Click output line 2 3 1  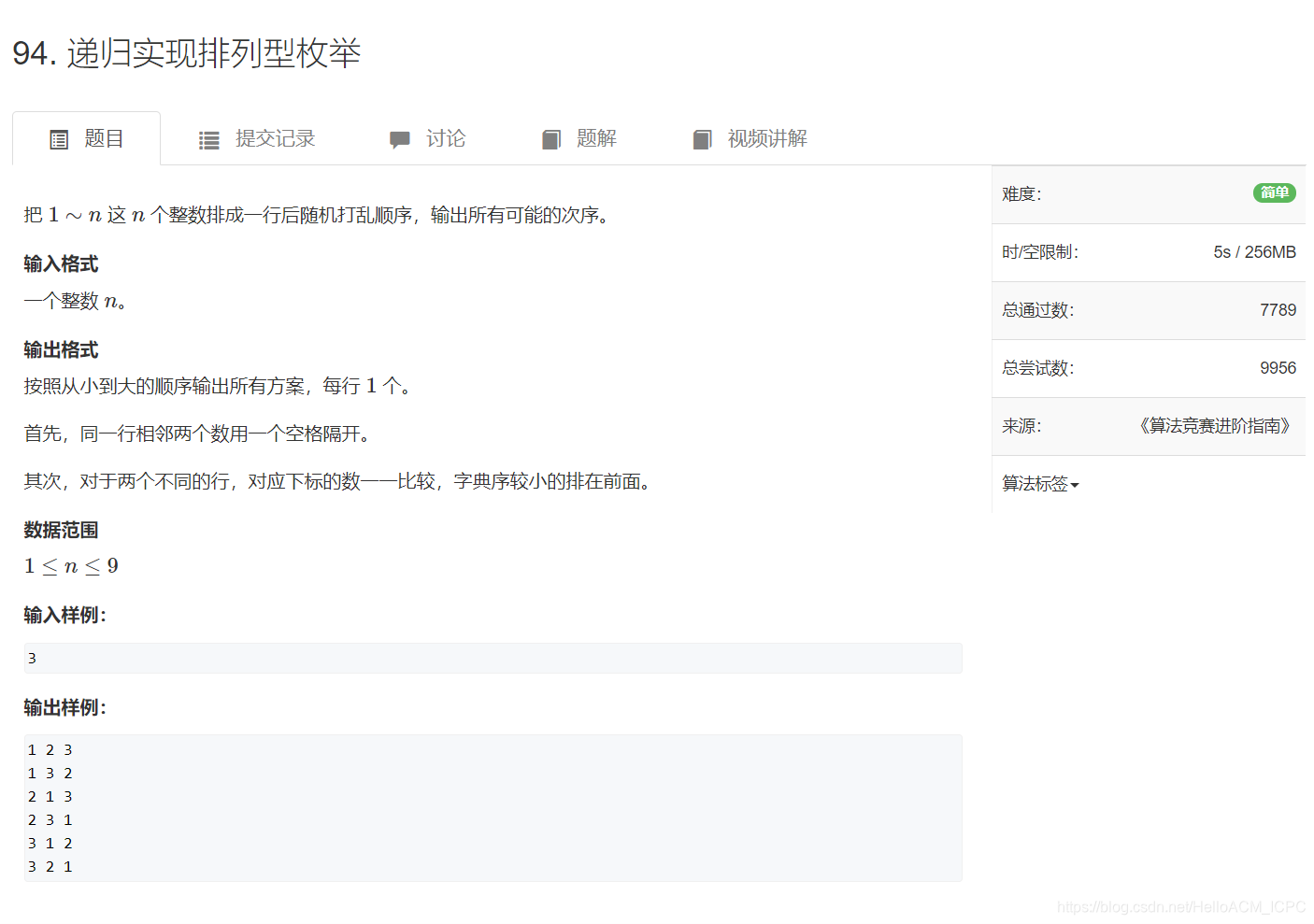50,820
